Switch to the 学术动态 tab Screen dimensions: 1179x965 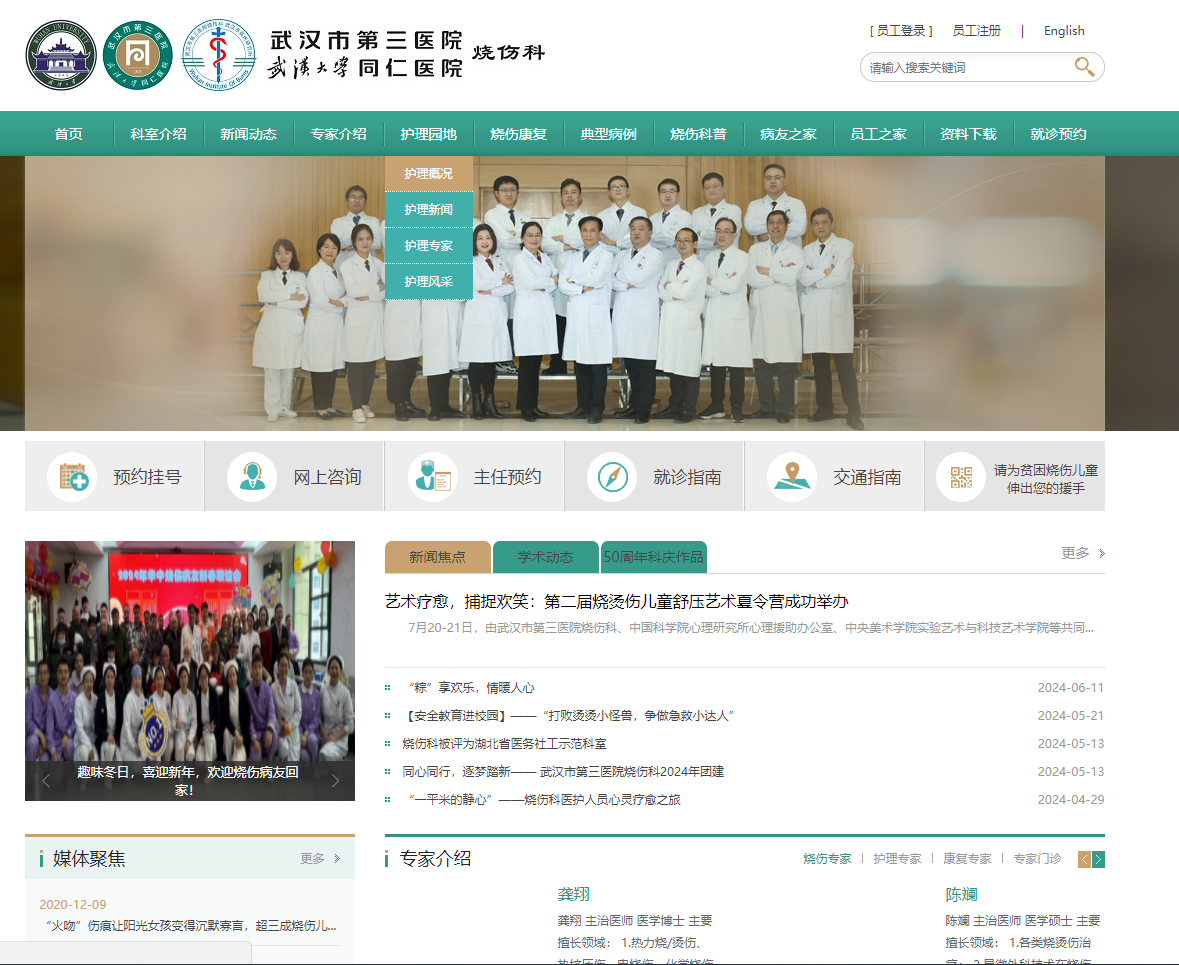coord(546,557)
